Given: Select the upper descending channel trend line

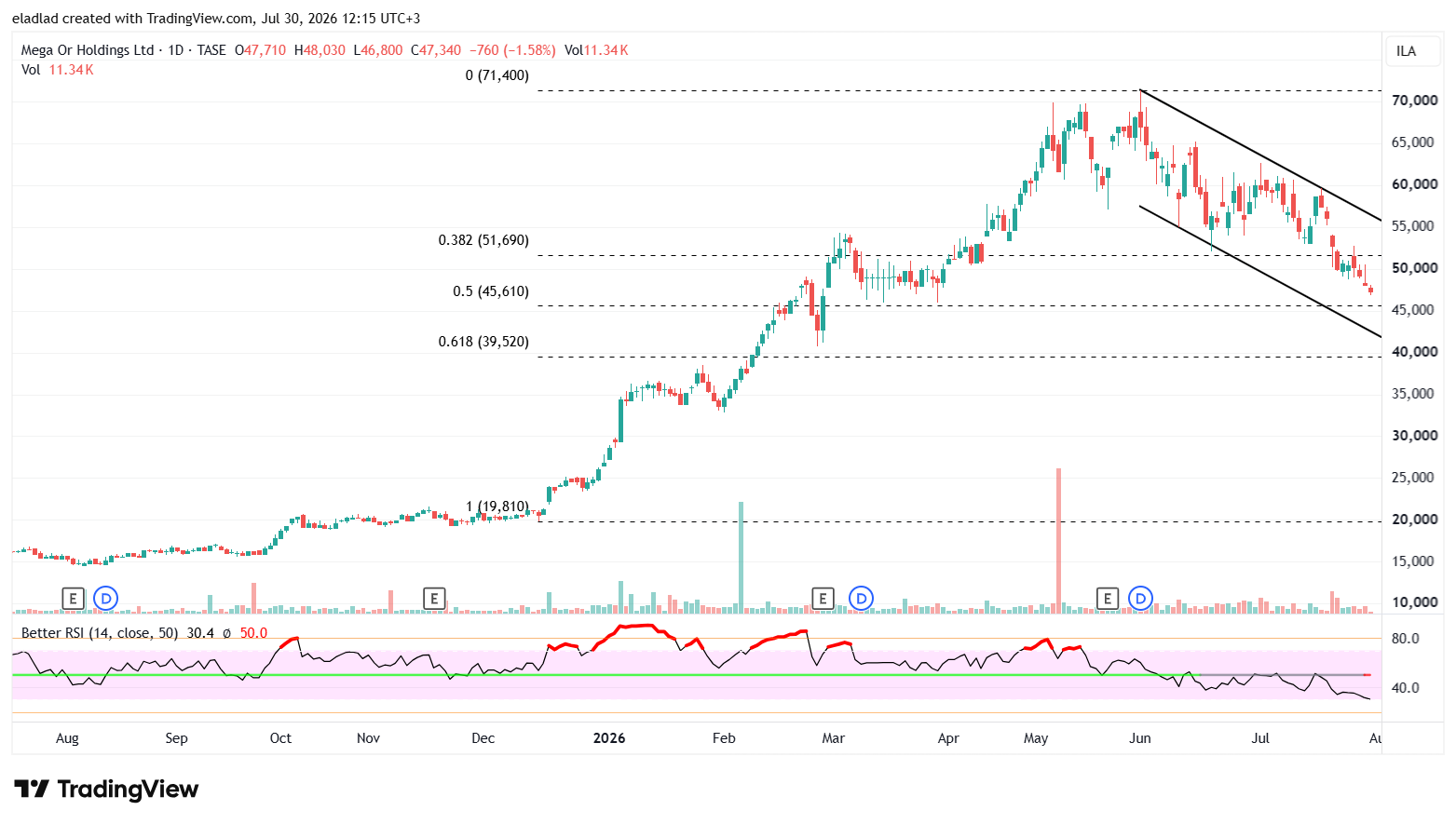Looking at the screenshot, I should 1260,155.
